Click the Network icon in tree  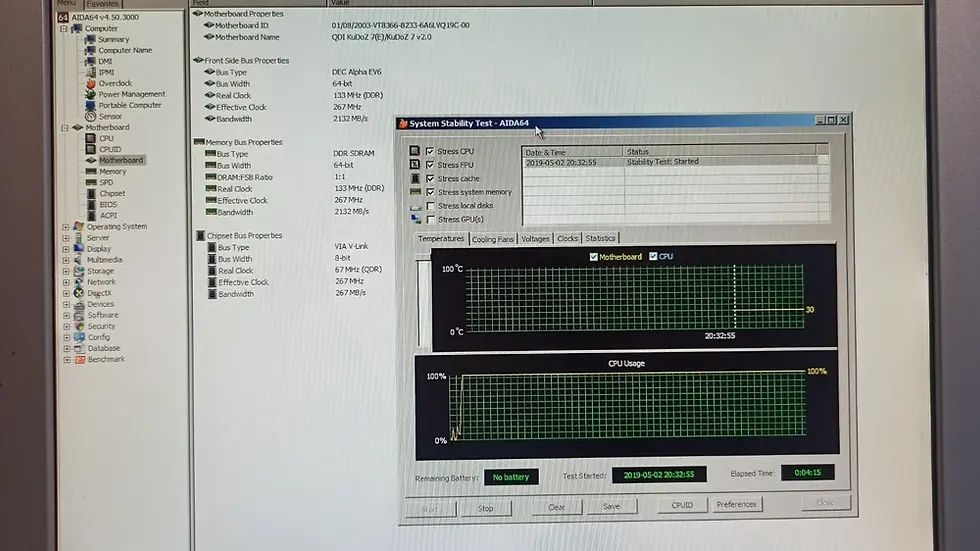(79, 282)
